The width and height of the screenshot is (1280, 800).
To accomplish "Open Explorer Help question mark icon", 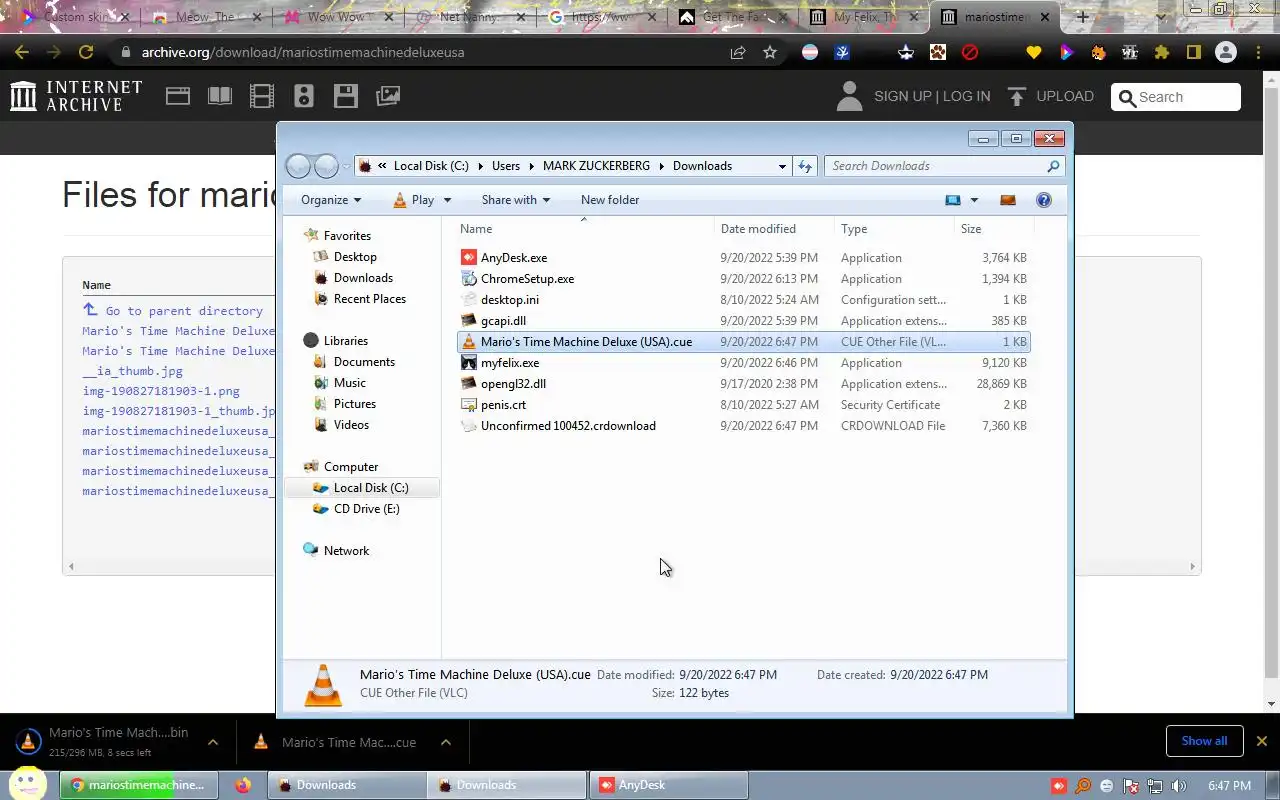I will click(1044, 200).
